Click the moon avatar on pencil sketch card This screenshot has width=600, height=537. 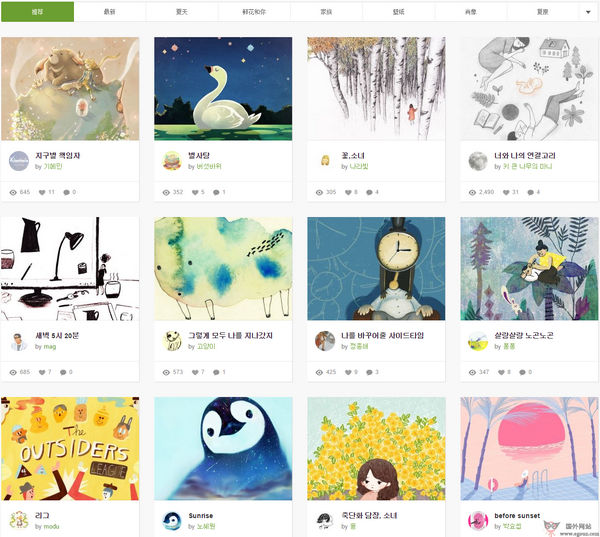pos(478,161)
